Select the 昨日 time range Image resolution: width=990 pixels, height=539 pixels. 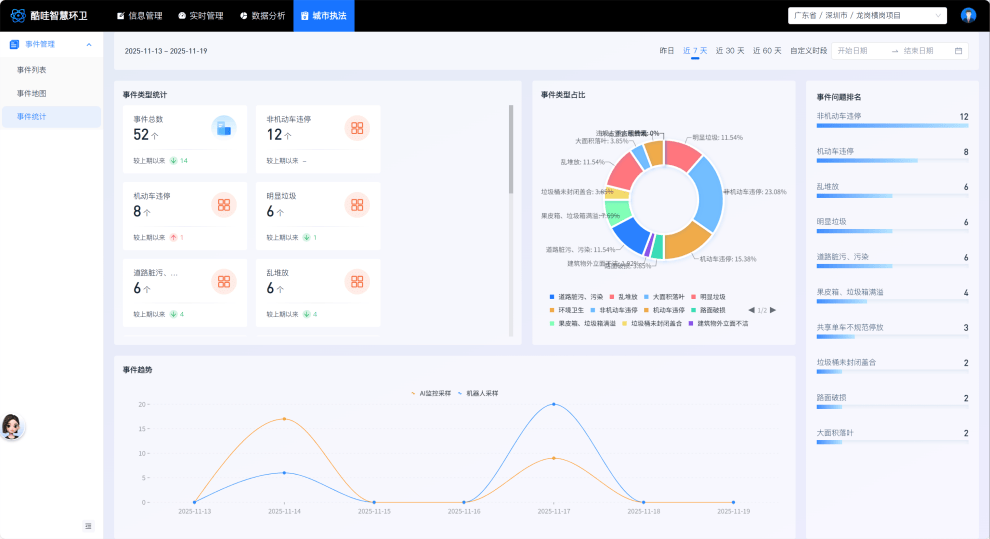point(666,51)
